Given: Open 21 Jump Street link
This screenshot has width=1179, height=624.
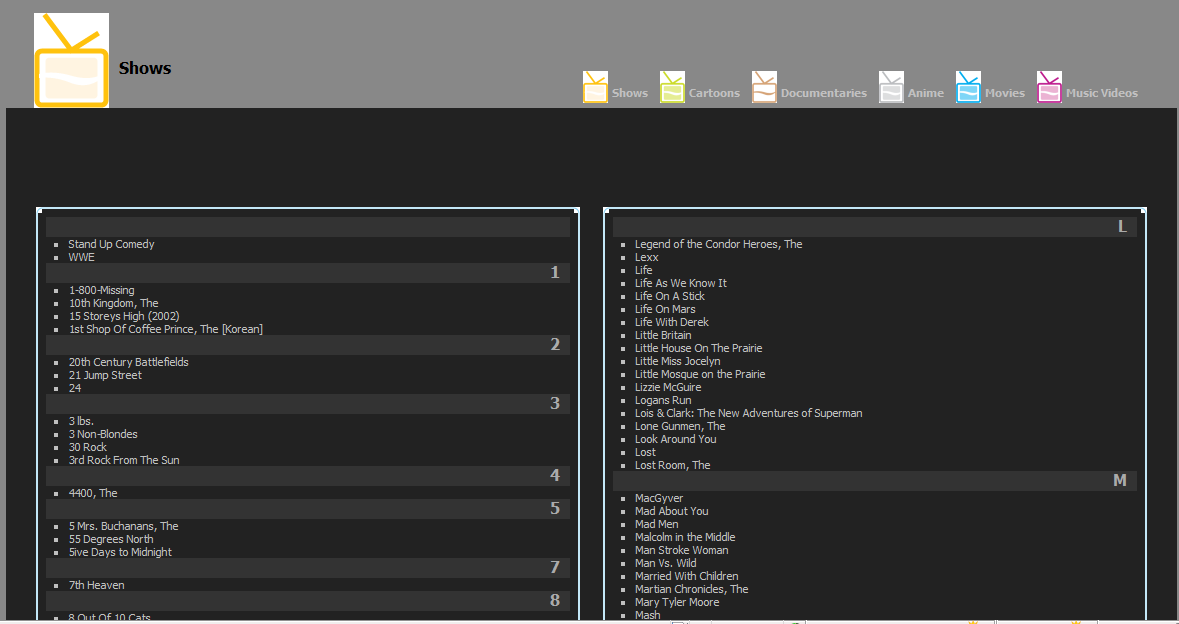Looking at the screenshot, I should coord(105,375).
